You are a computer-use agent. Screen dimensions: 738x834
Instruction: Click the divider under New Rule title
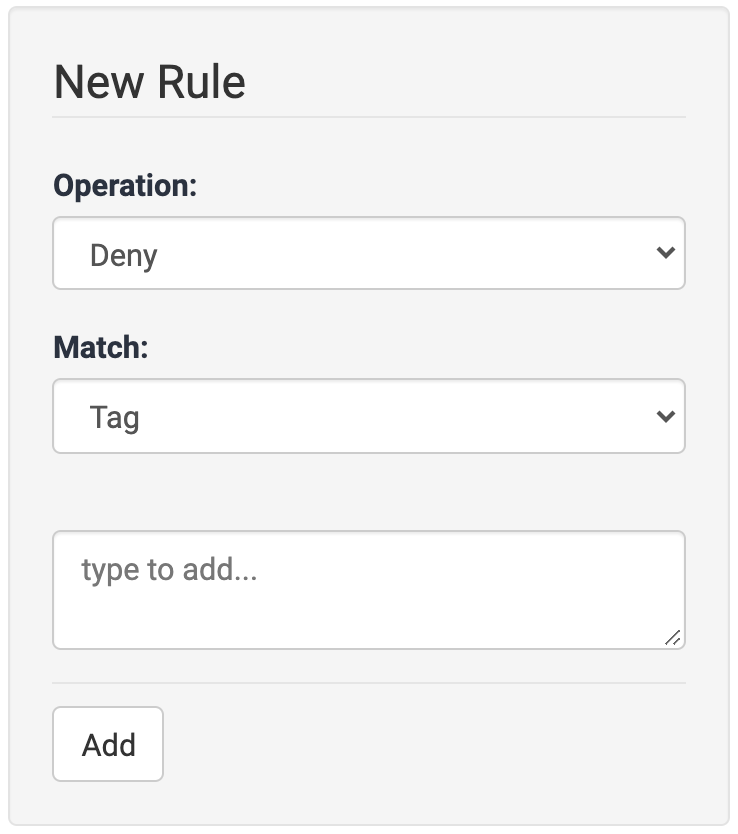368,117
